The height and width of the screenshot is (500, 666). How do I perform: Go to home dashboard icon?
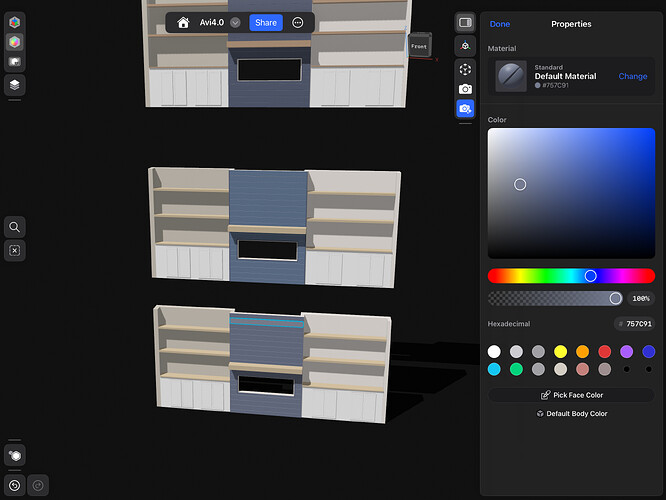[x=183, y=23]
